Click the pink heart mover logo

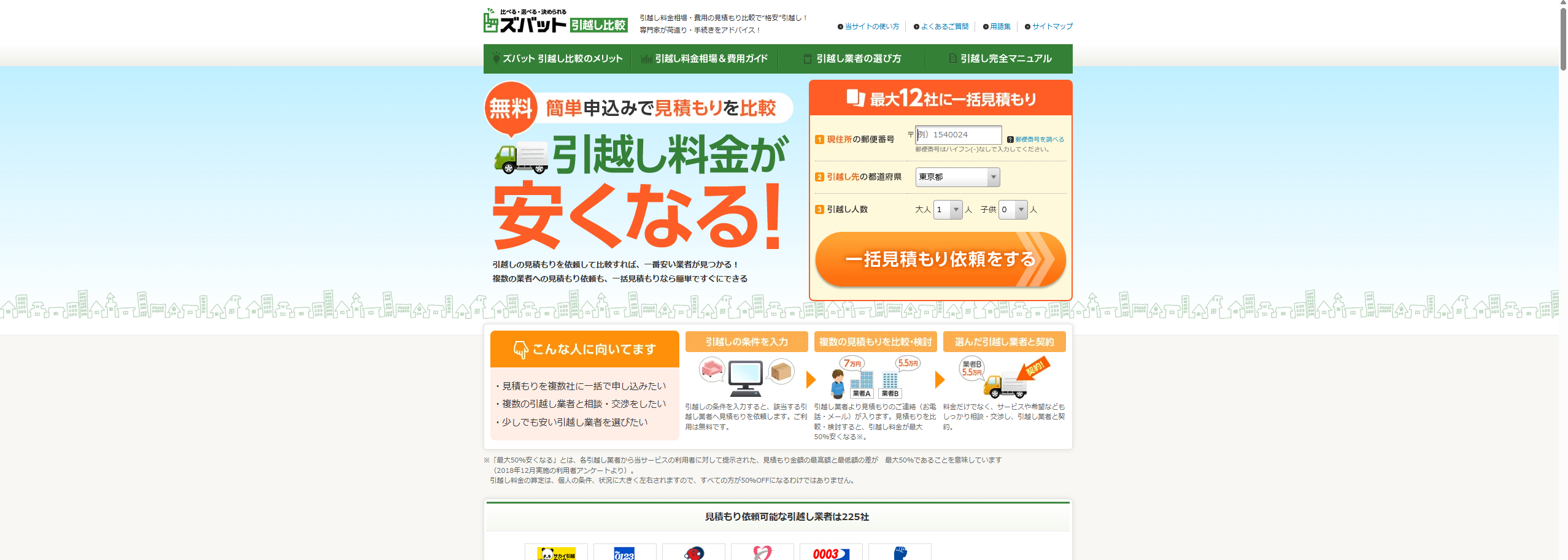(x=762, y=553)
